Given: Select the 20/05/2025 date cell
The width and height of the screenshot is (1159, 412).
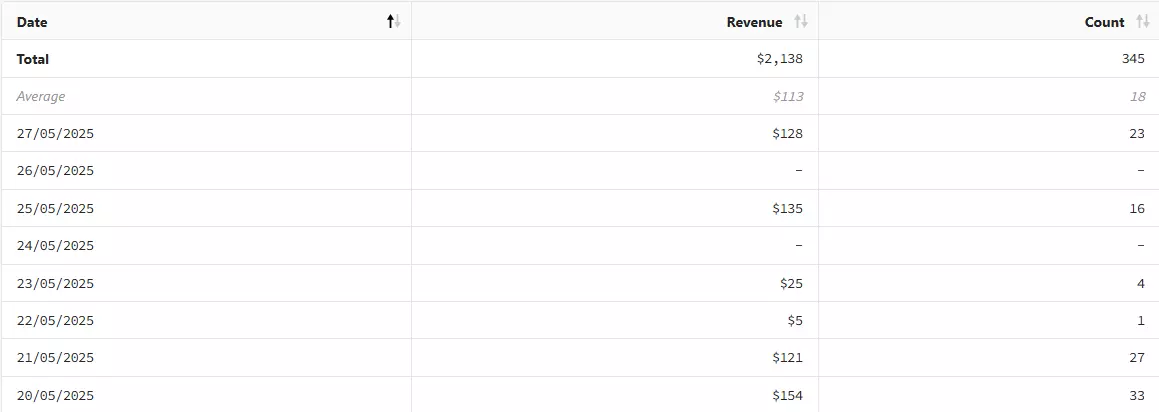Looking at the screenshot, I should tap(55, 396).
